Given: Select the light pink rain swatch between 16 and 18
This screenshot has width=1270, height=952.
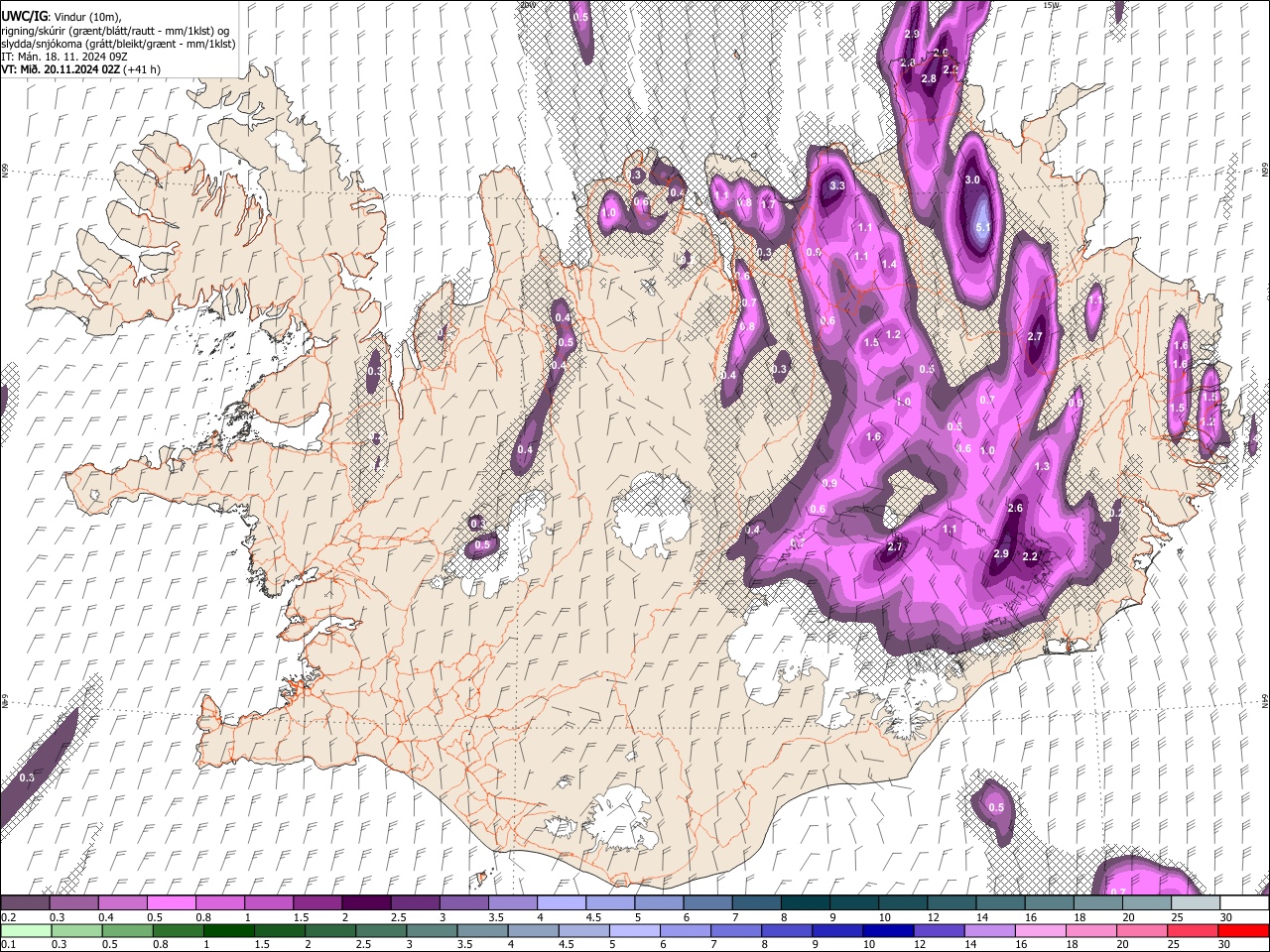Looking at the screenshot, I should pos(1042,931).
